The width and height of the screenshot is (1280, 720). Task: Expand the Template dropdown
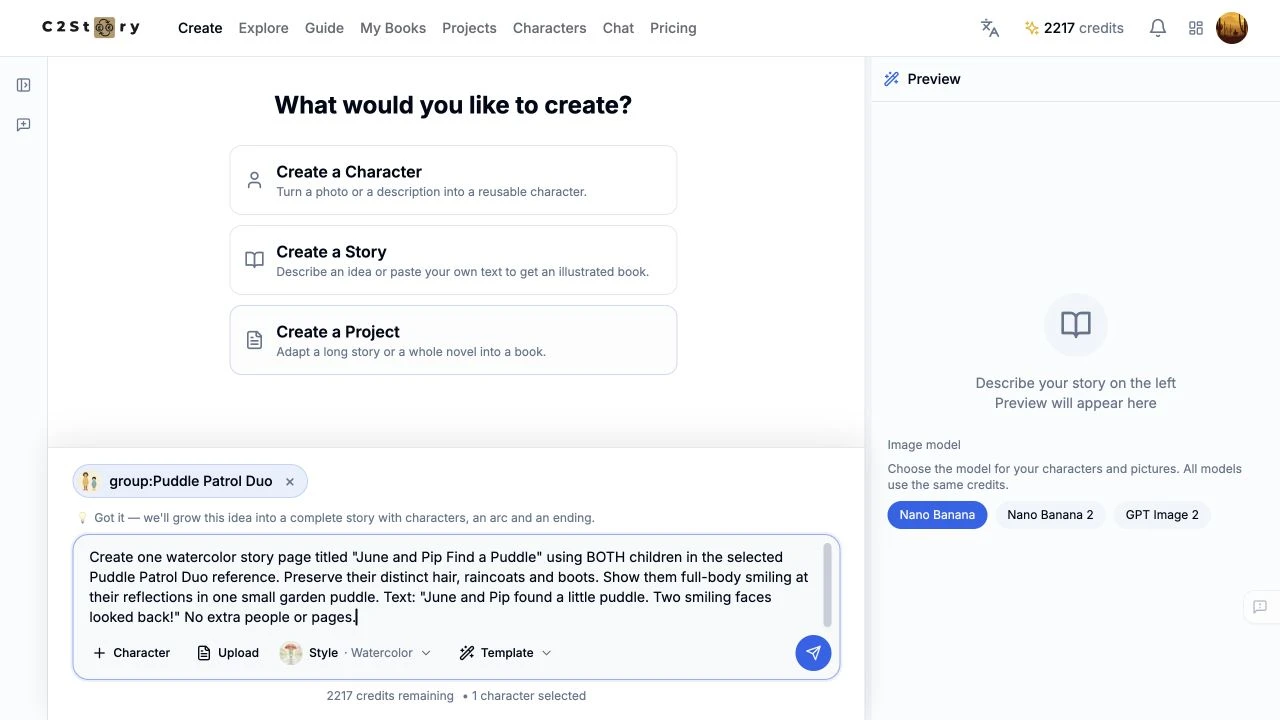point(505,653)
